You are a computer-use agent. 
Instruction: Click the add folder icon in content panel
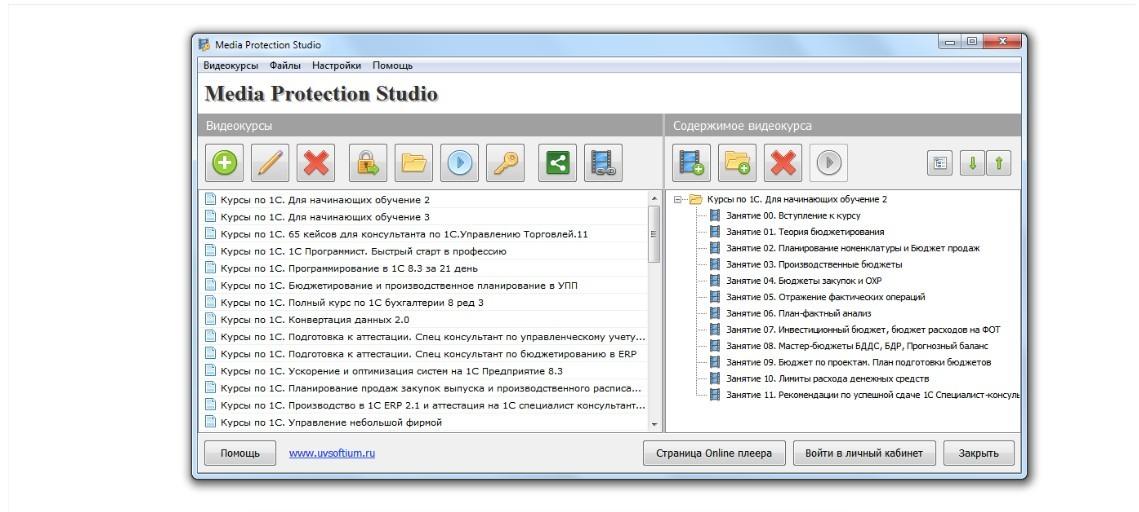(739, 163)
